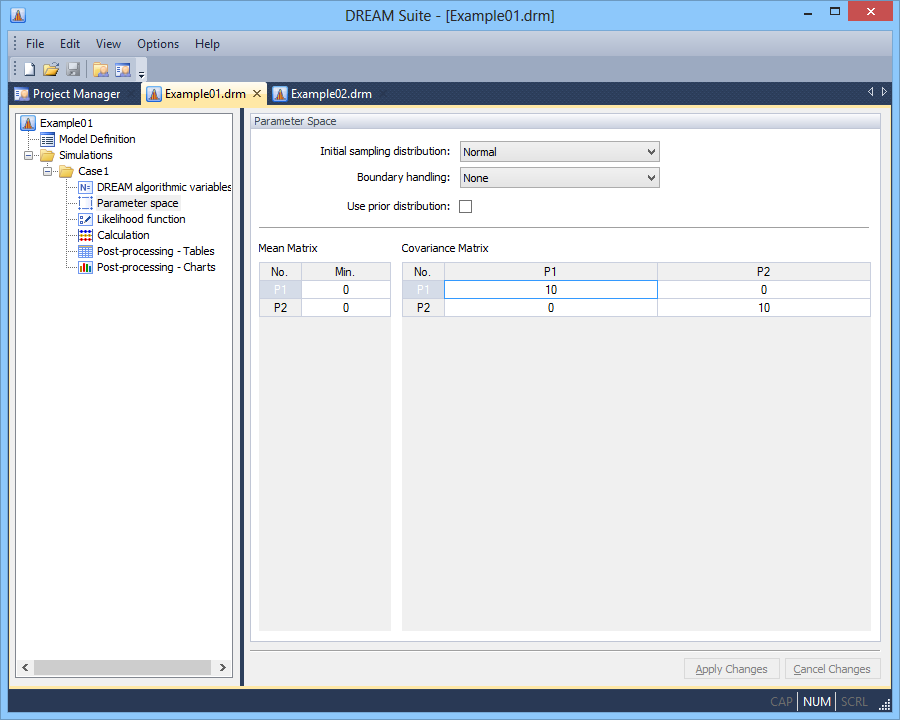Screen dimensions: 900x720
Task: Open Initial sampling distribution dropdown
Action: click(560, 152)
